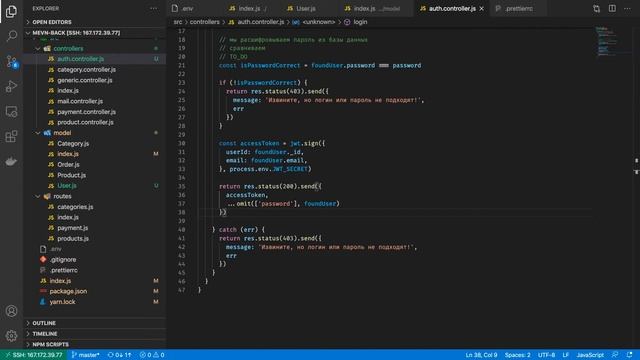The image size is (640, 360).
Task: Change the UTF-8 file encoding
Action: [x=546, y=355]
